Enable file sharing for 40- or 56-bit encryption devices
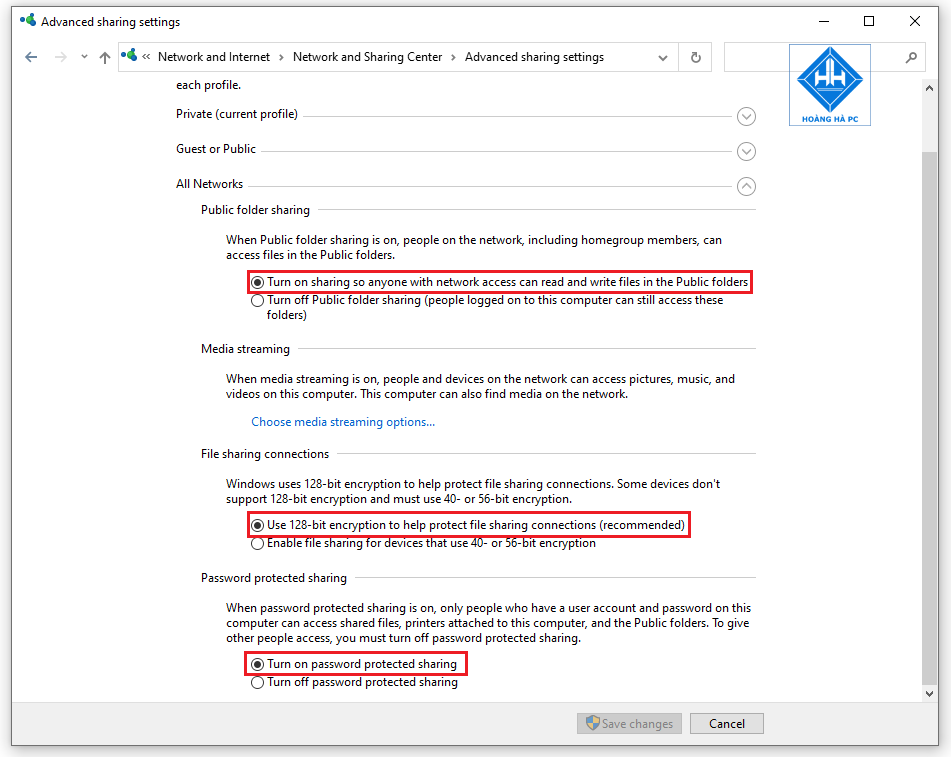The image size is (951, 757). pyautogui.click(x=257, y=543)
